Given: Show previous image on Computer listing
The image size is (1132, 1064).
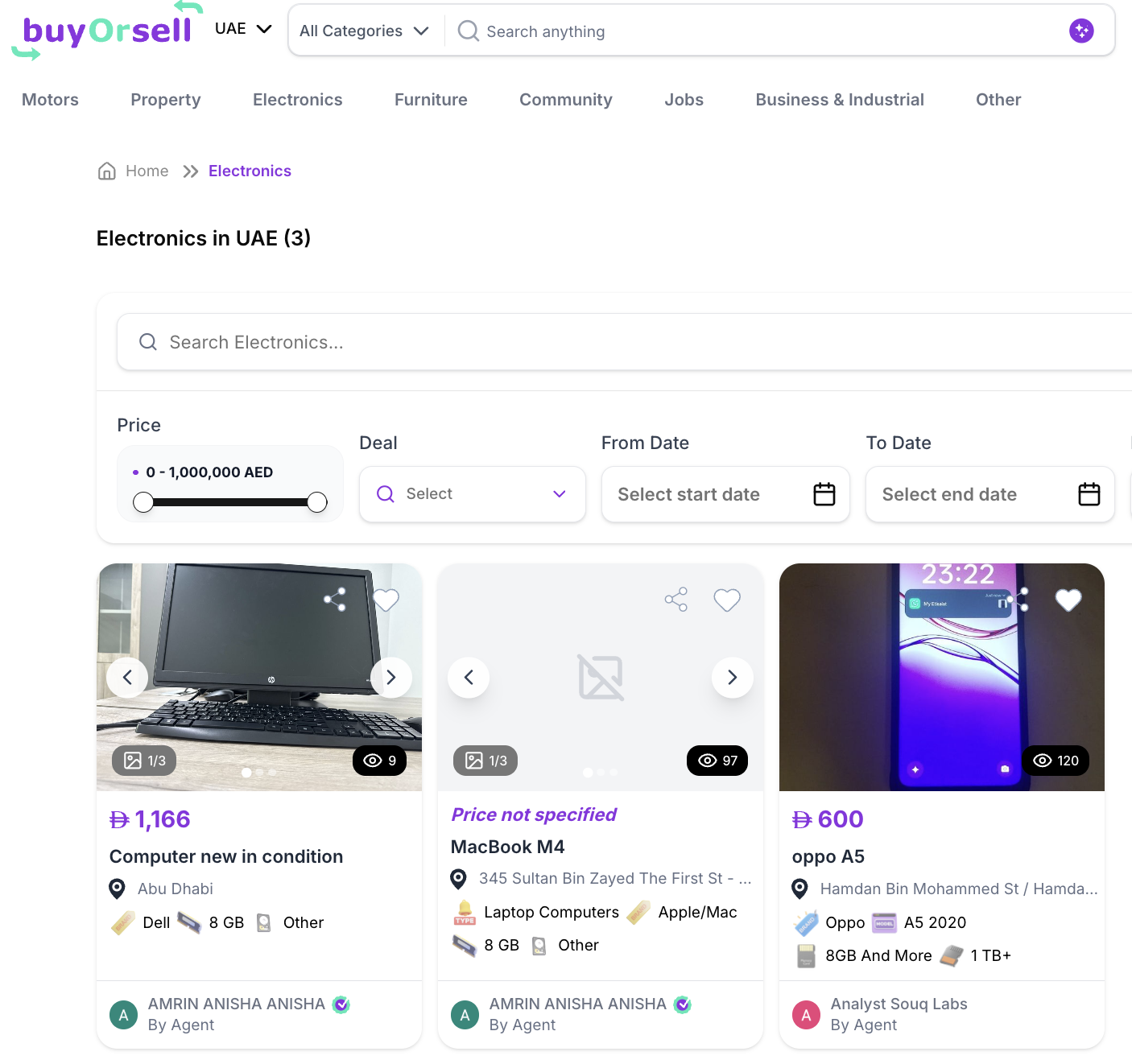Looking at the screenshot, I should click(x=127, y=678).
